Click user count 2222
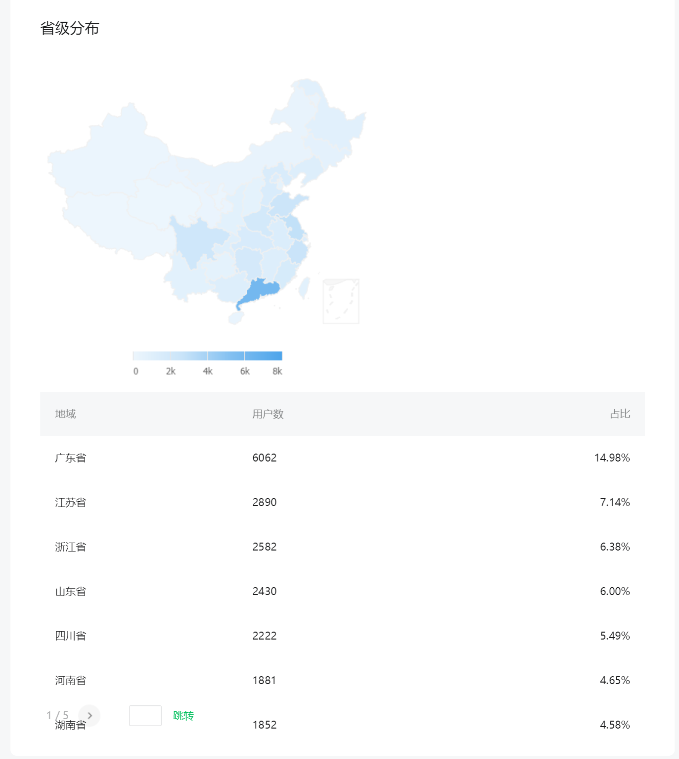Viewport: 679px width, 759px height. click(264, 636)
